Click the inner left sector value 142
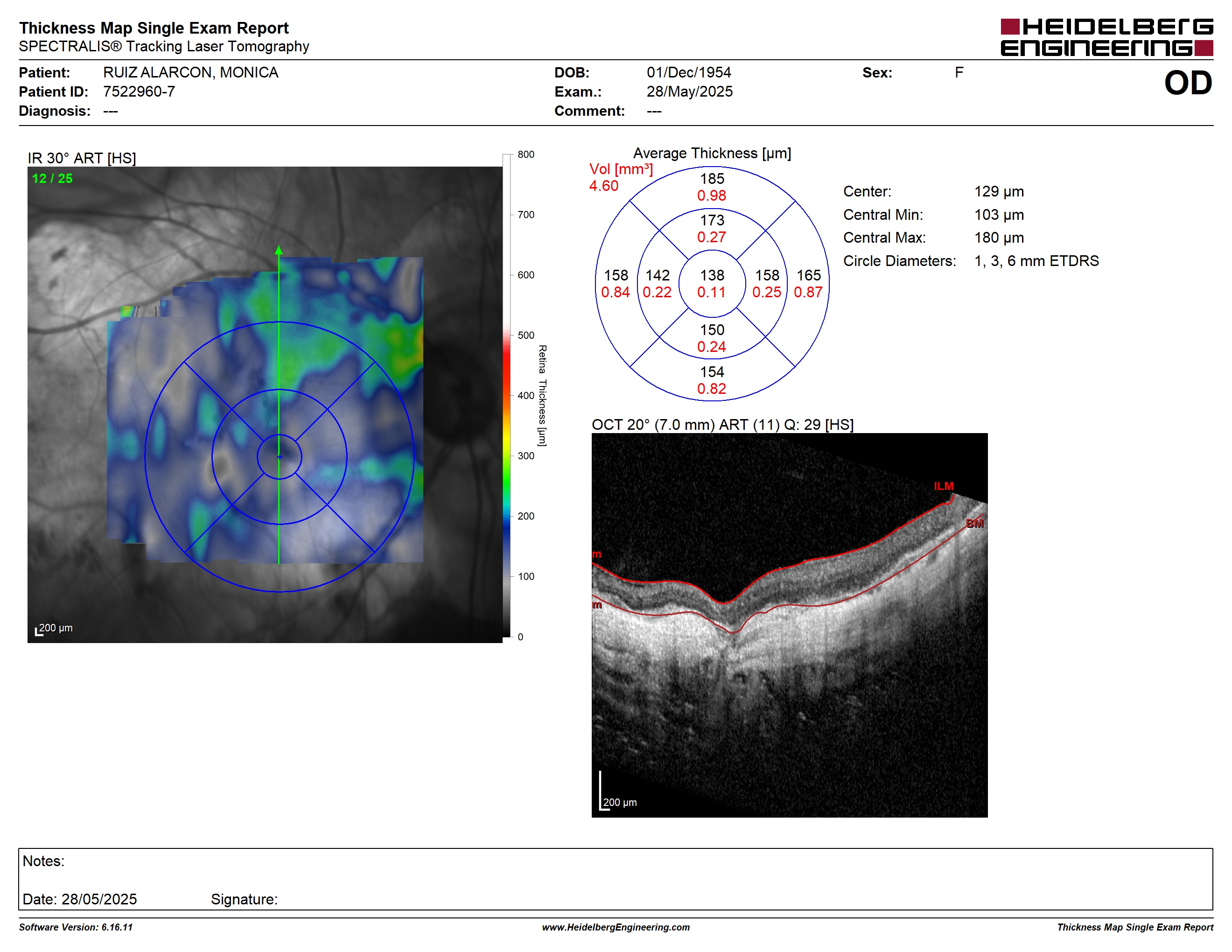This screenshot has height=952, width=1232. [x=657, y=275]
